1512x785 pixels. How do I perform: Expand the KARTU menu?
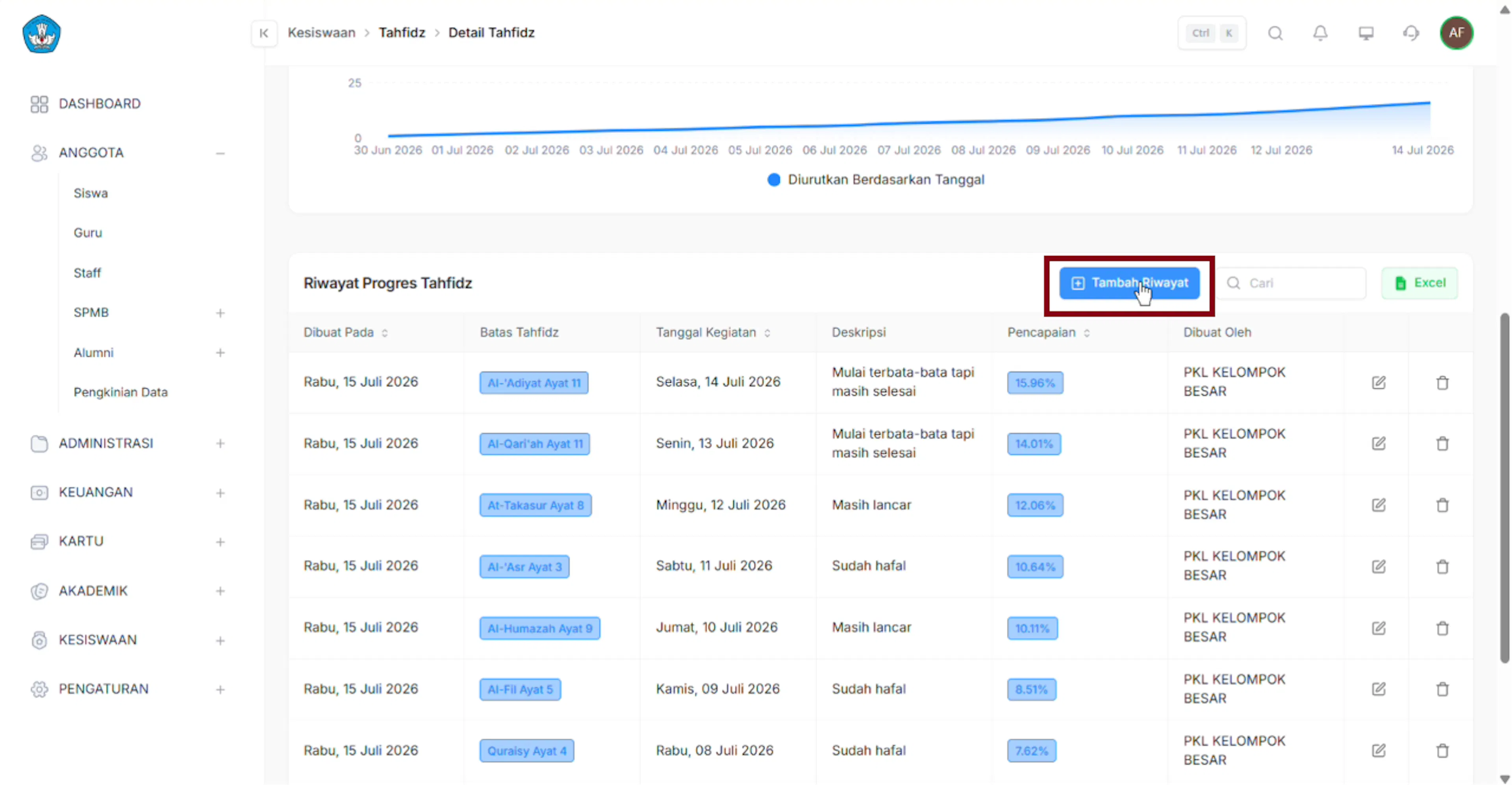click(220, 542)
